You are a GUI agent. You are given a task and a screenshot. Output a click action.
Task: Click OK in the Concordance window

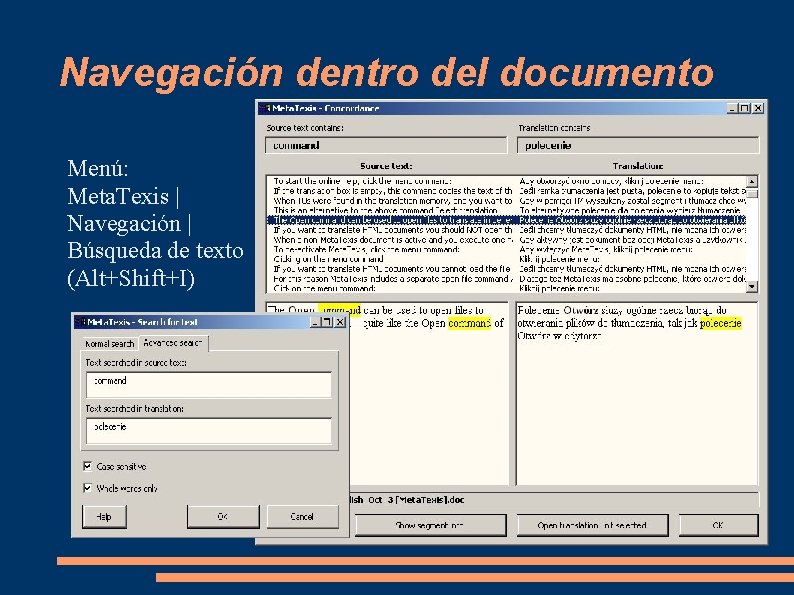[x=718, y=526]
